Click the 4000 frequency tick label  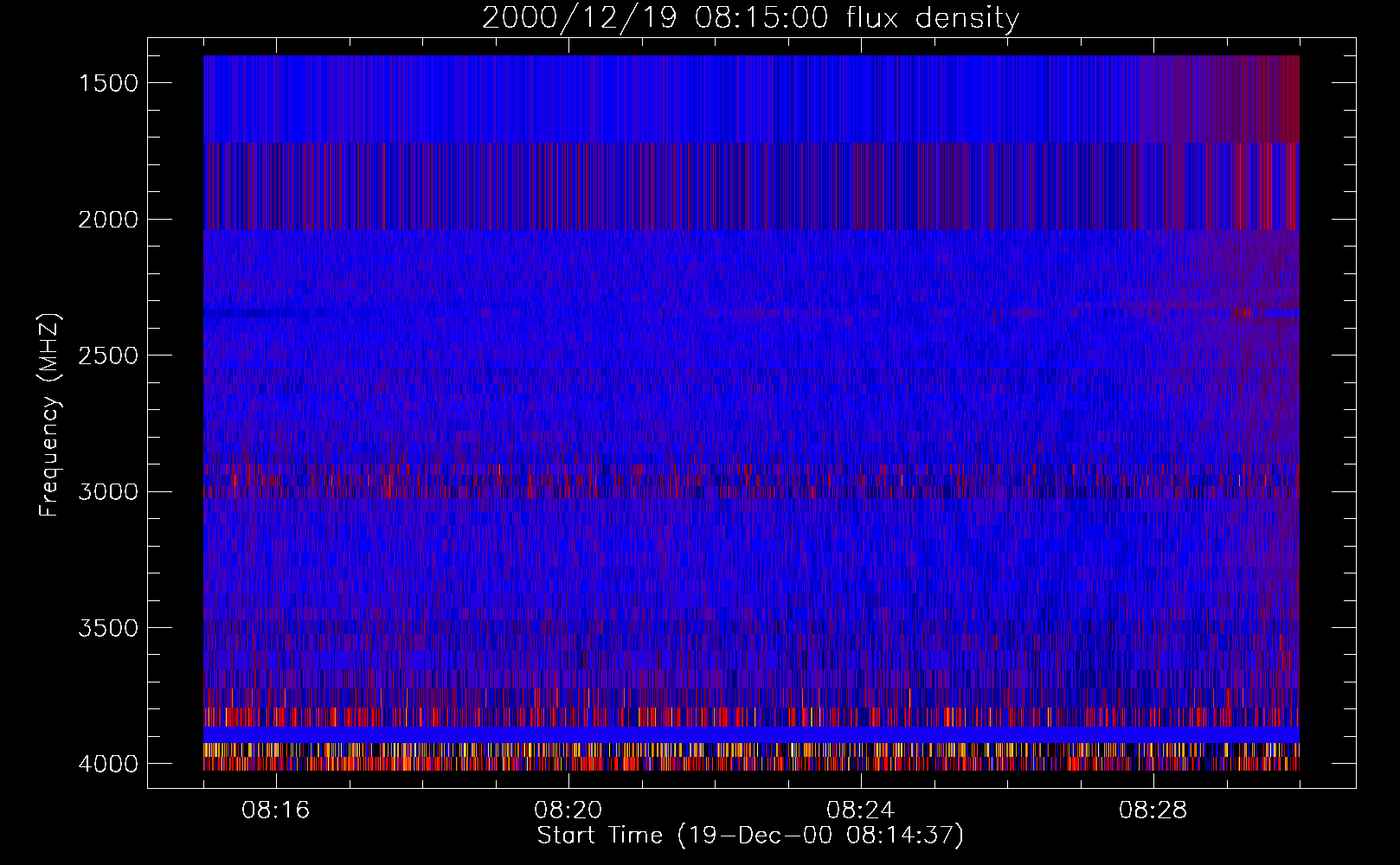(x=108, y=764)
